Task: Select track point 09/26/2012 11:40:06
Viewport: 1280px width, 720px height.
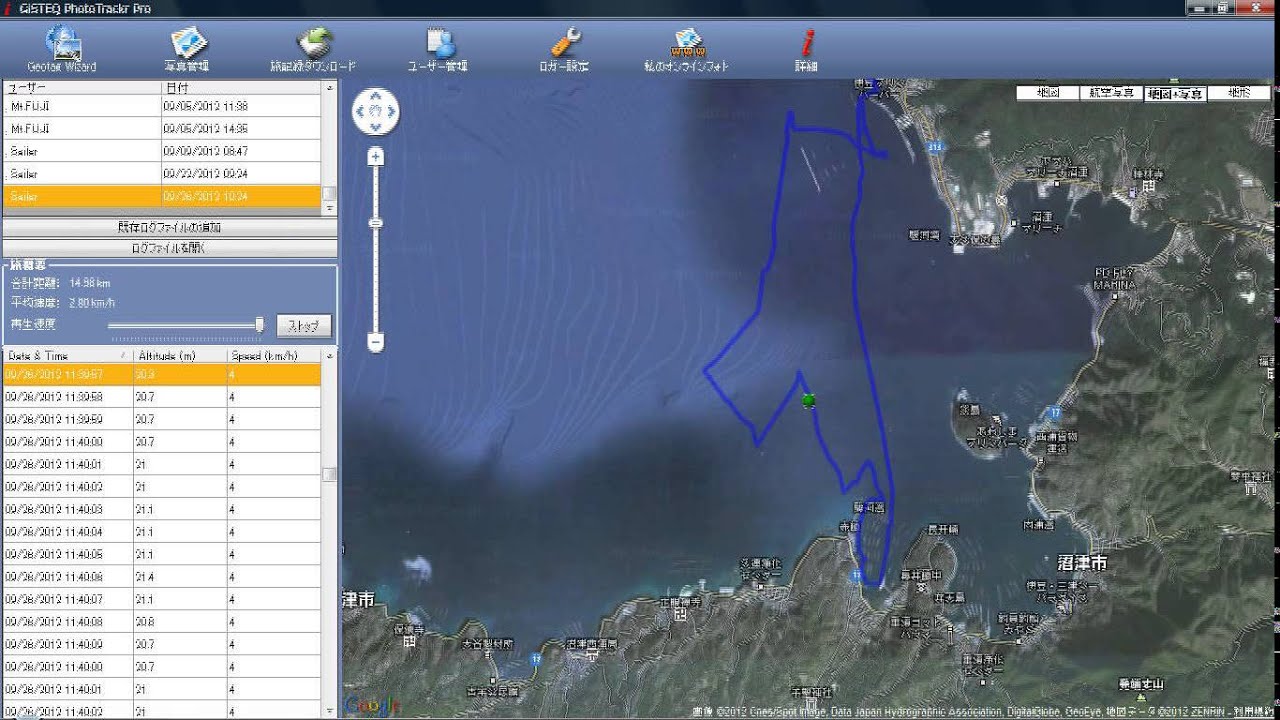Action: (162, 577)
